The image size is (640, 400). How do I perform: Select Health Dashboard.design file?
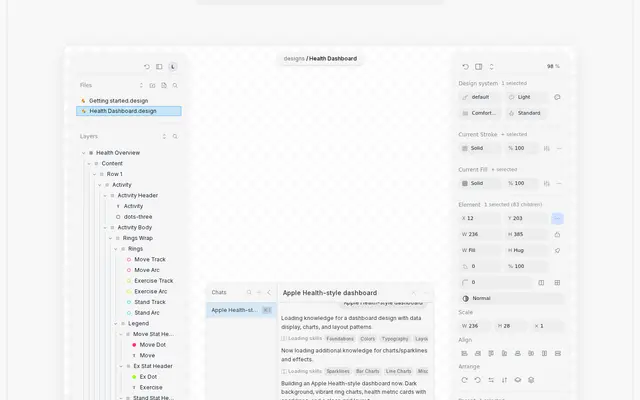pos(129,111)
